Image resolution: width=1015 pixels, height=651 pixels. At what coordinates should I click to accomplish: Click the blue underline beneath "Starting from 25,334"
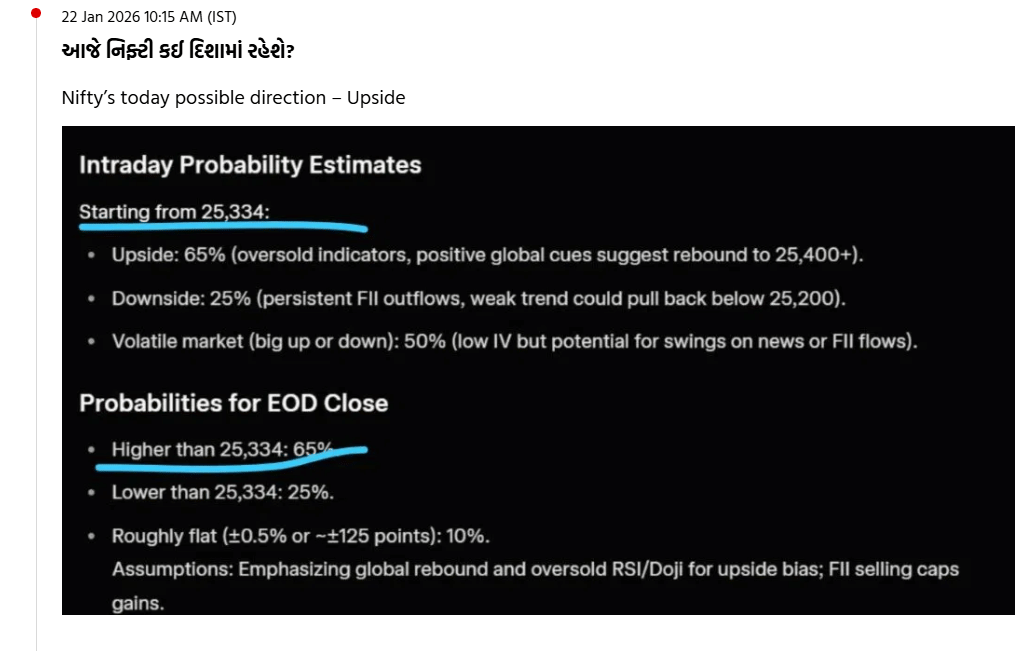point(220,227)
